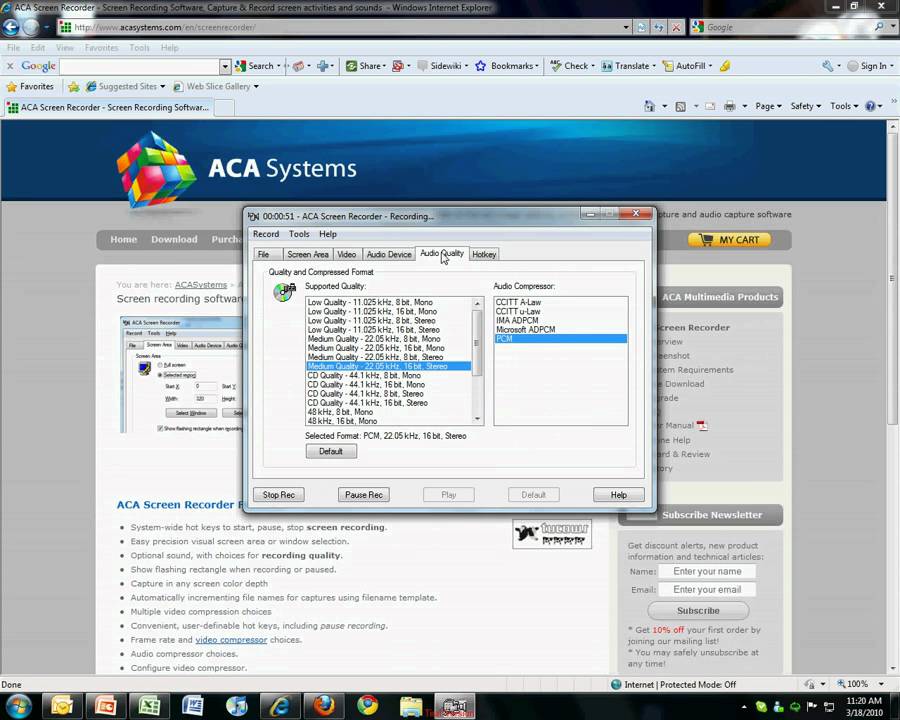Click the MY CART button
The image size is (900, 720).
pyautogui.click(x=729, y=240)
